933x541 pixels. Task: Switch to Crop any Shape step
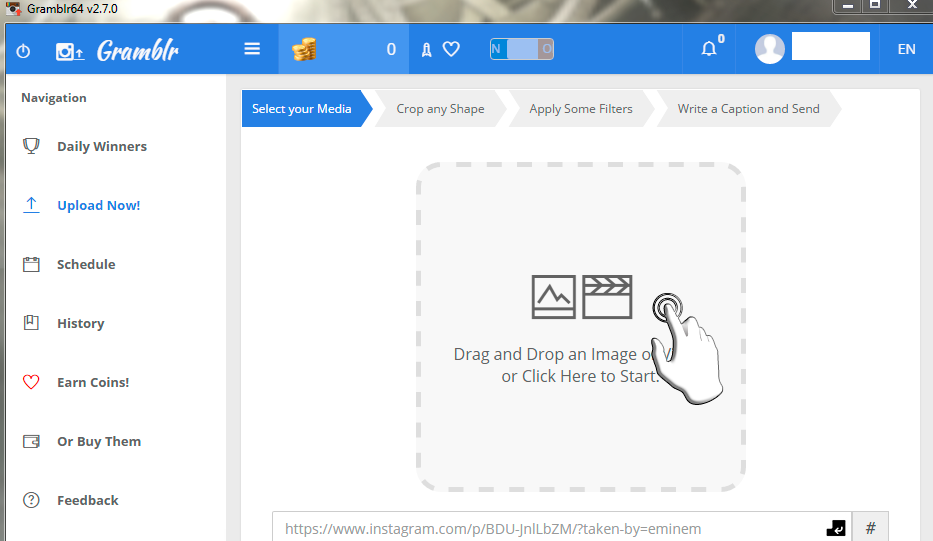click(440, 109)
